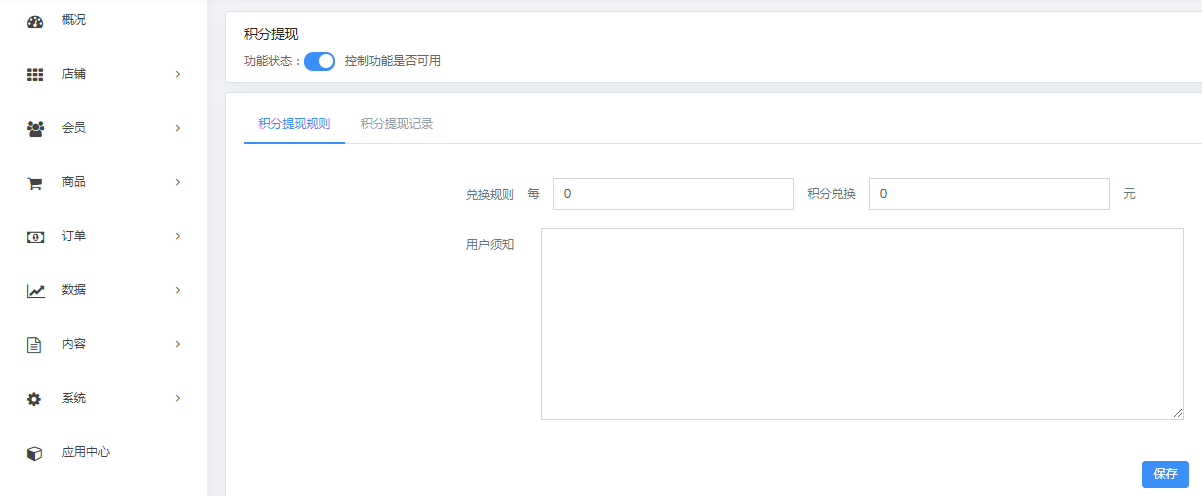The width and height of the screenshot is (1202, 496).
Task: Grab the 用户须知 textarea resize handle
Action: point(1178,414)
